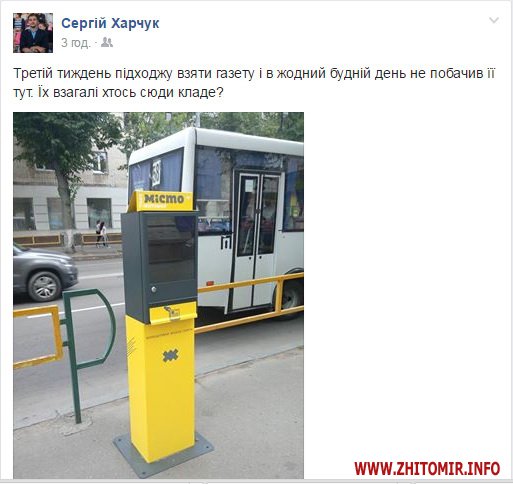The width and height of the screenshot is (513, 484).
Task: Expand the post options chevron
Action: 494,20
